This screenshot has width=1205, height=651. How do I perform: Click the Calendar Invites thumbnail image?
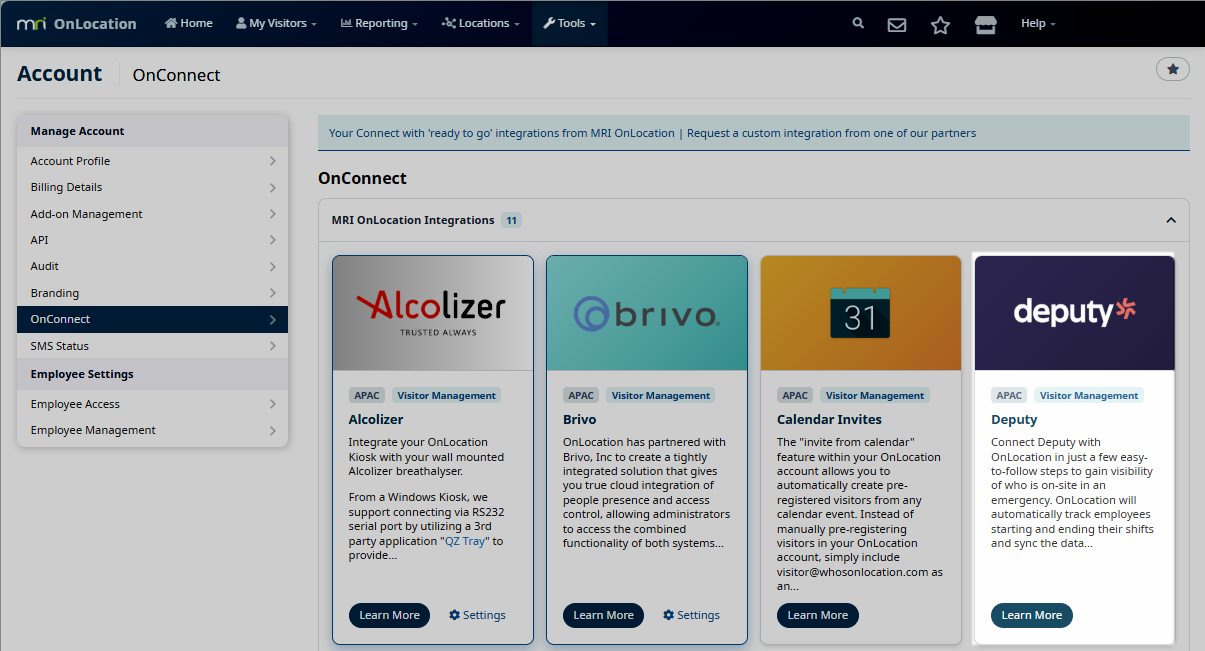[x=860, y=313]
